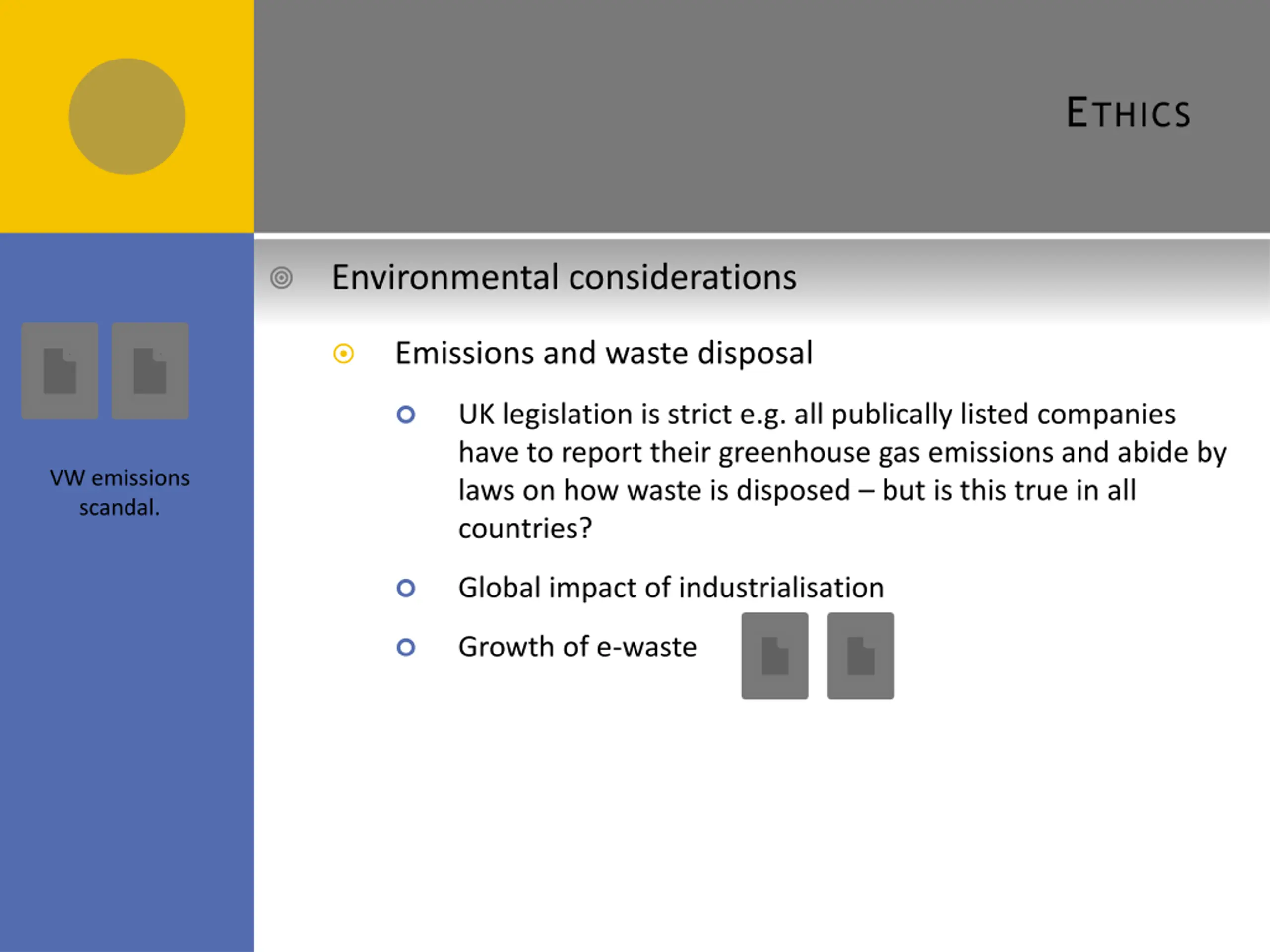
Task: Click the yellow bullet beside Emissions and waste disposal
Action: pyautogui.click(x=343, y=354)
